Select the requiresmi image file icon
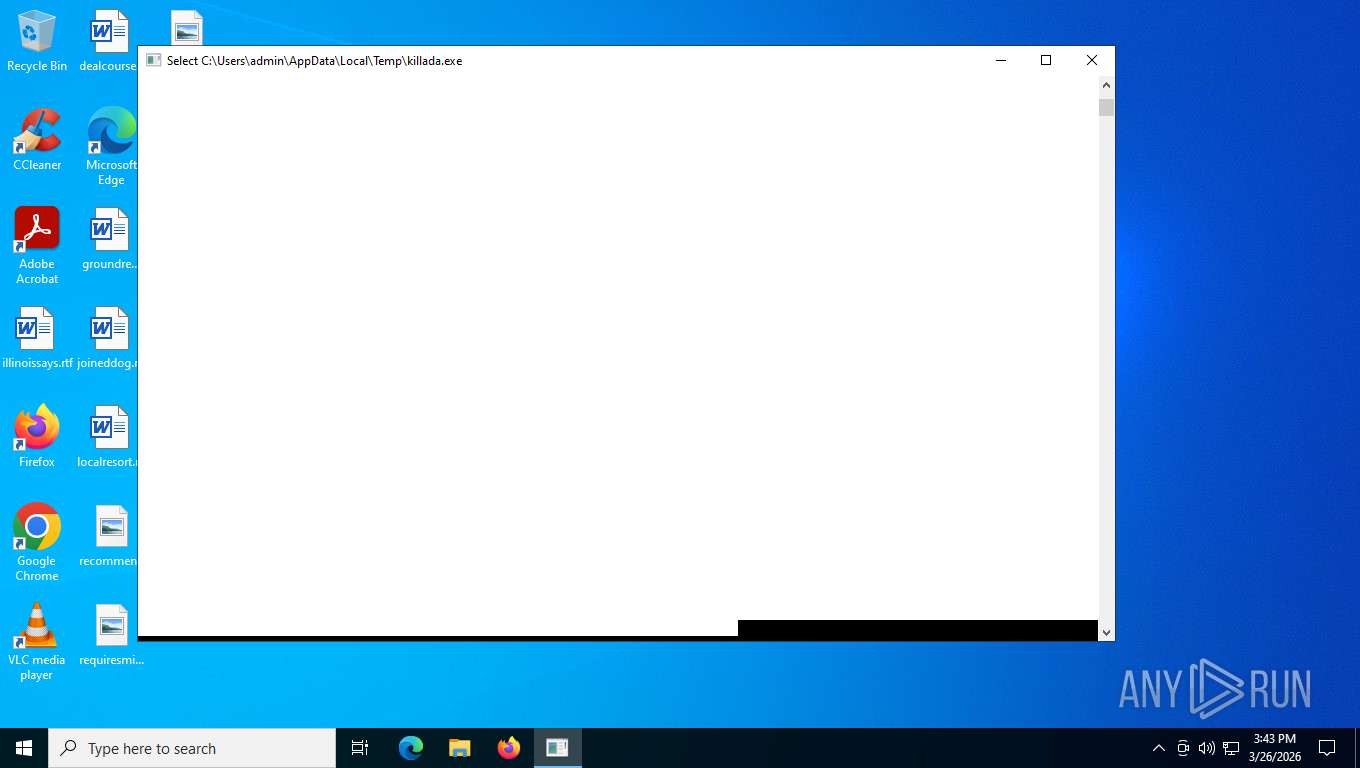This screenshot has width=1360, height=768. [x=111, y=634]
